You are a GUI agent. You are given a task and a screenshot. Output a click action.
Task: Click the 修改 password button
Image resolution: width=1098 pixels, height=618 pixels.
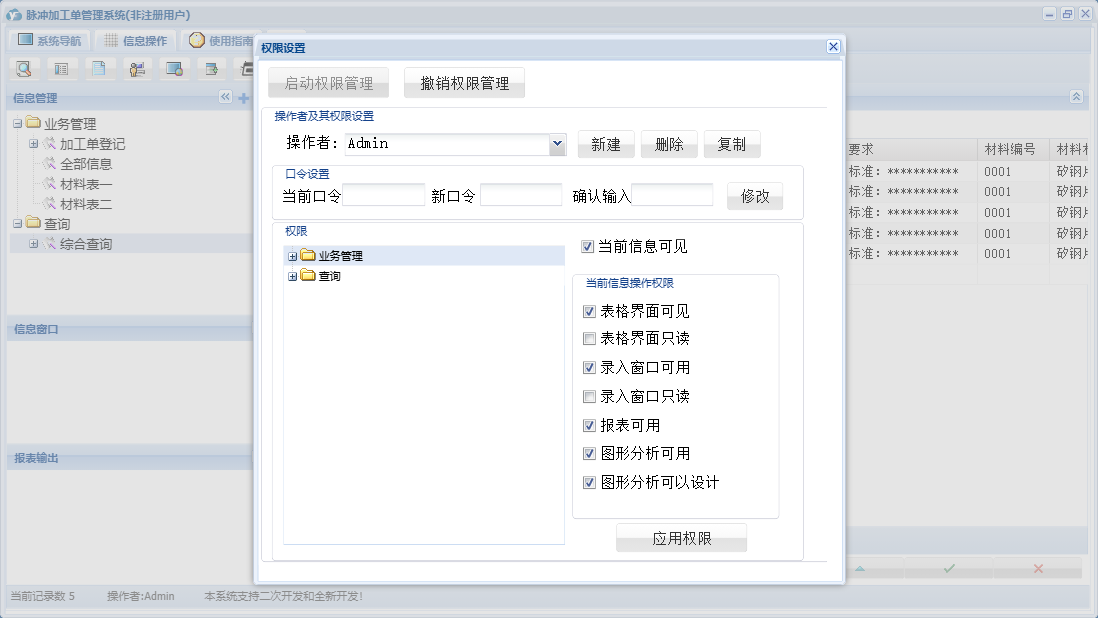tap(755, 197)
